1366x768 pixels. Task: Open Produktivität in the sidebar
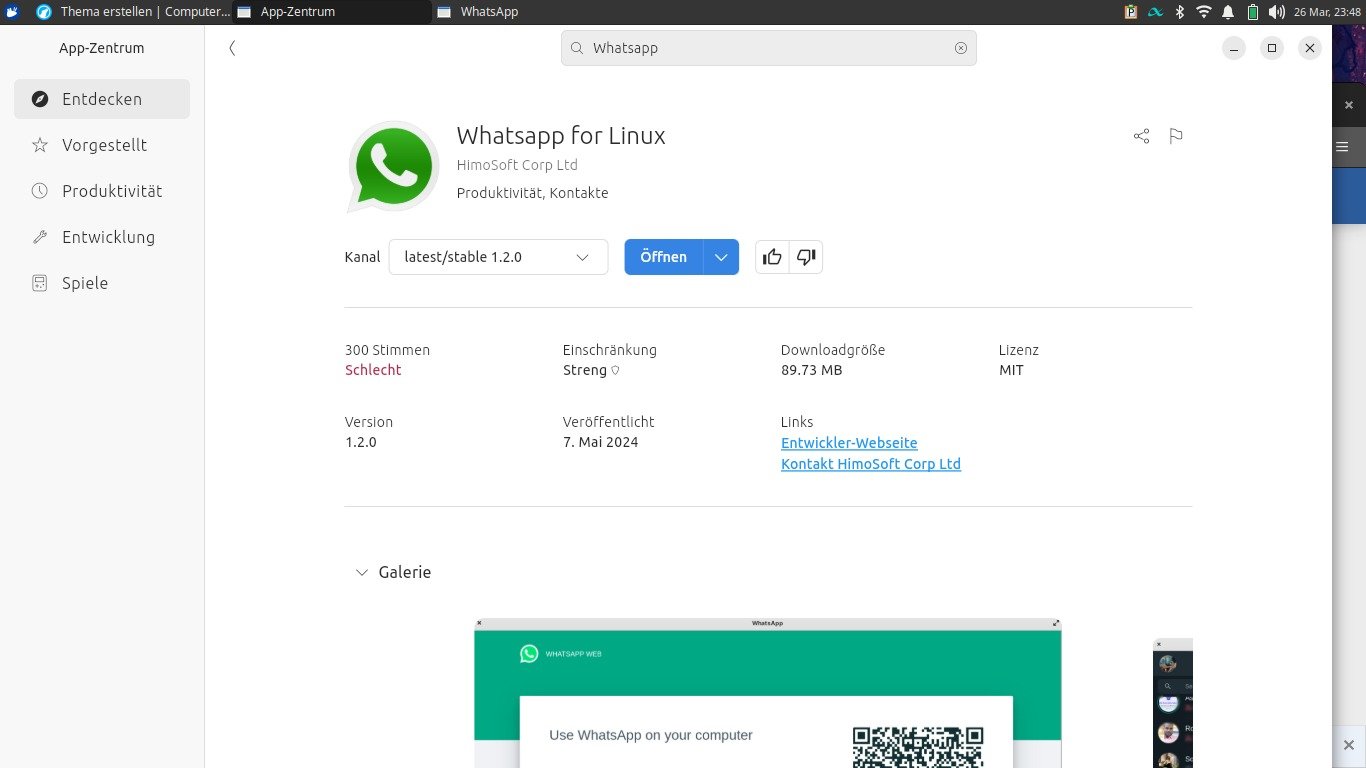click(102, 191)
